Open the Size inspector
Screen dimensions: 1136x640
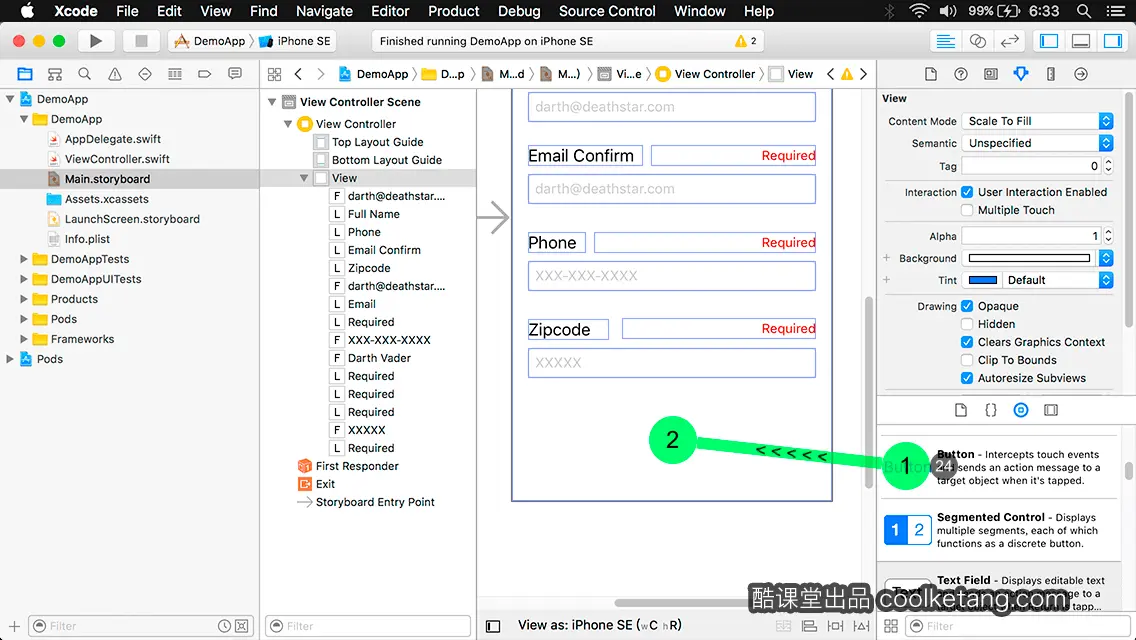(x=1051, y=74)
